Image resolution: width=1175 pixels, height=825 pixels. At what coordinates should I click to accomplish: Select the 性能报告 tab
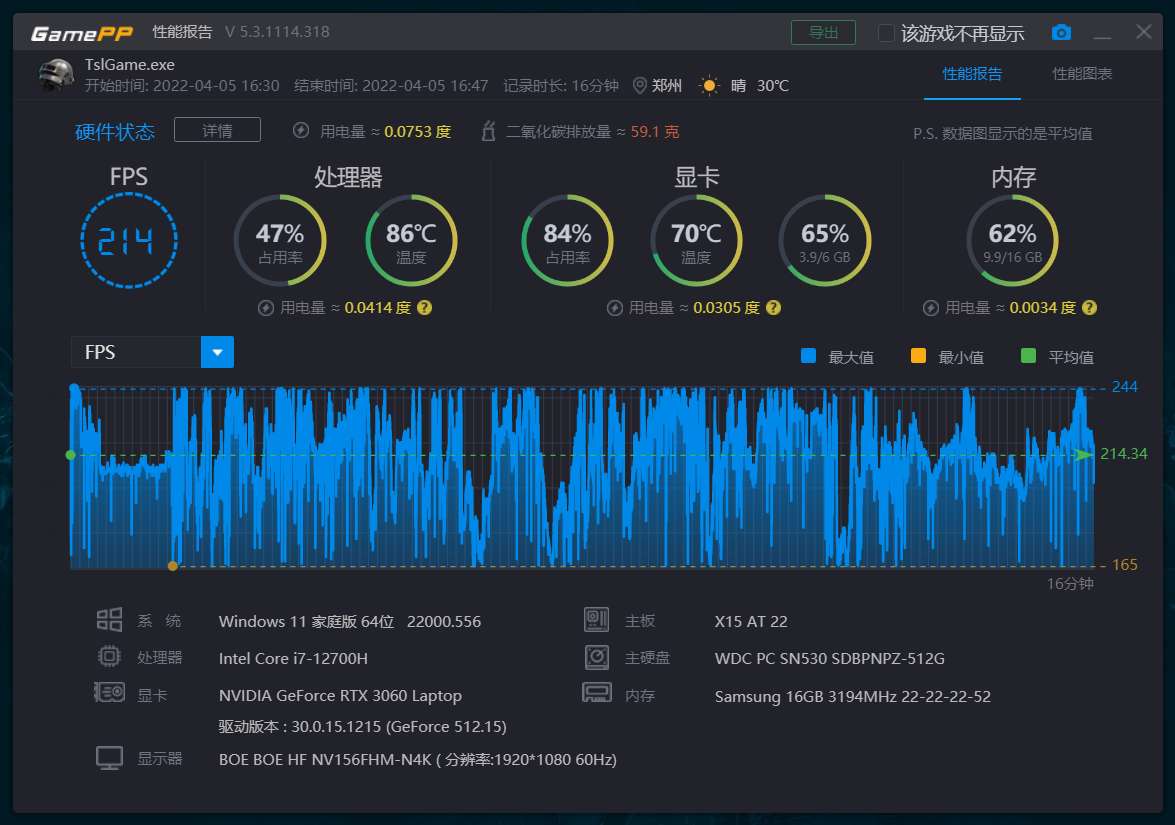[972, 74]
